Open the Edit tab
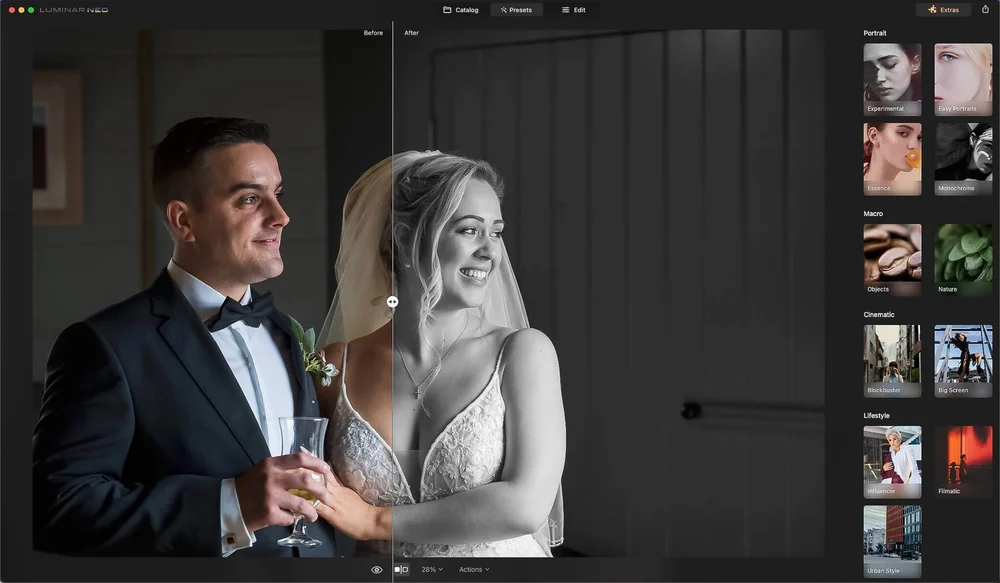Image resolution: width=1000 pixels, height=583 pixels. point(573,10)
